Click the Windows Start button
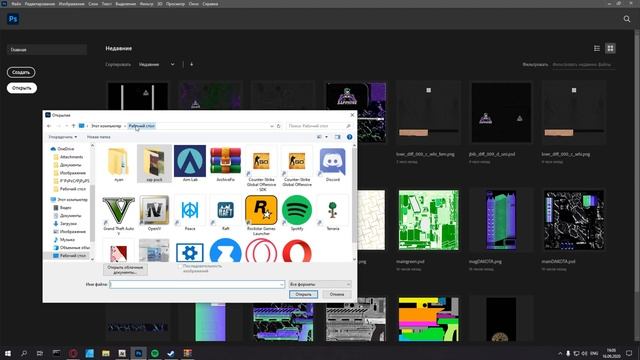Image resolution: width=640 pixels, height=360 pixels. click(7, 353)
